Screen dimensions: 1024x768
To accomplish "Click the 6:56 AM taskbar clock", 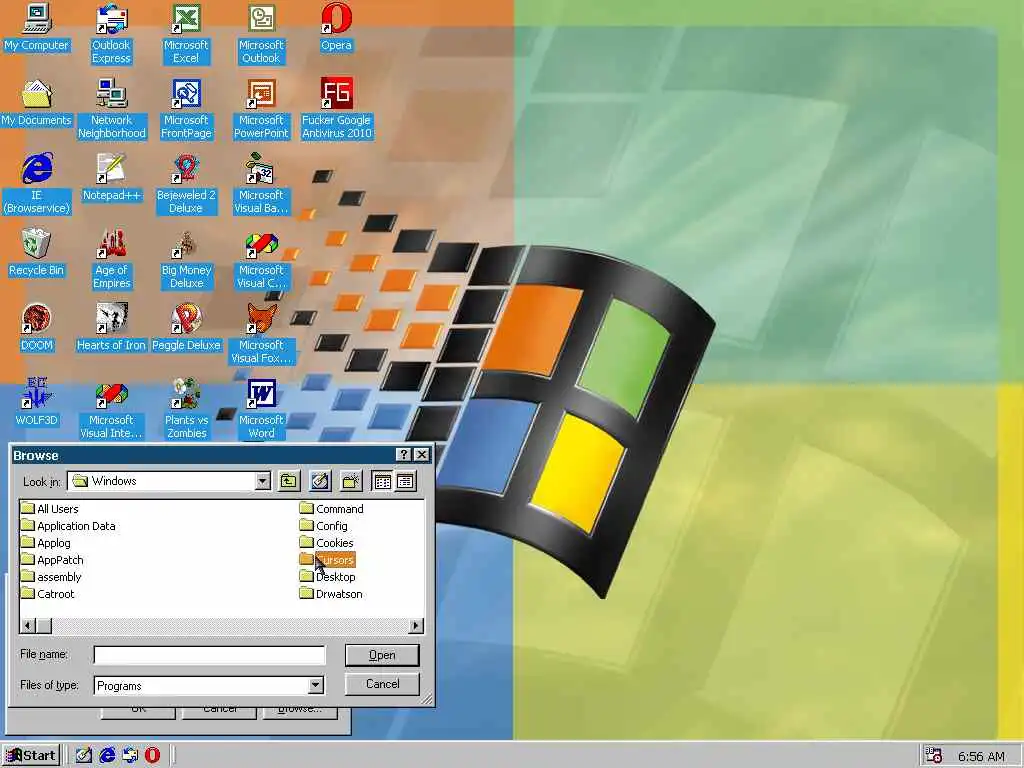I will 981,756.
